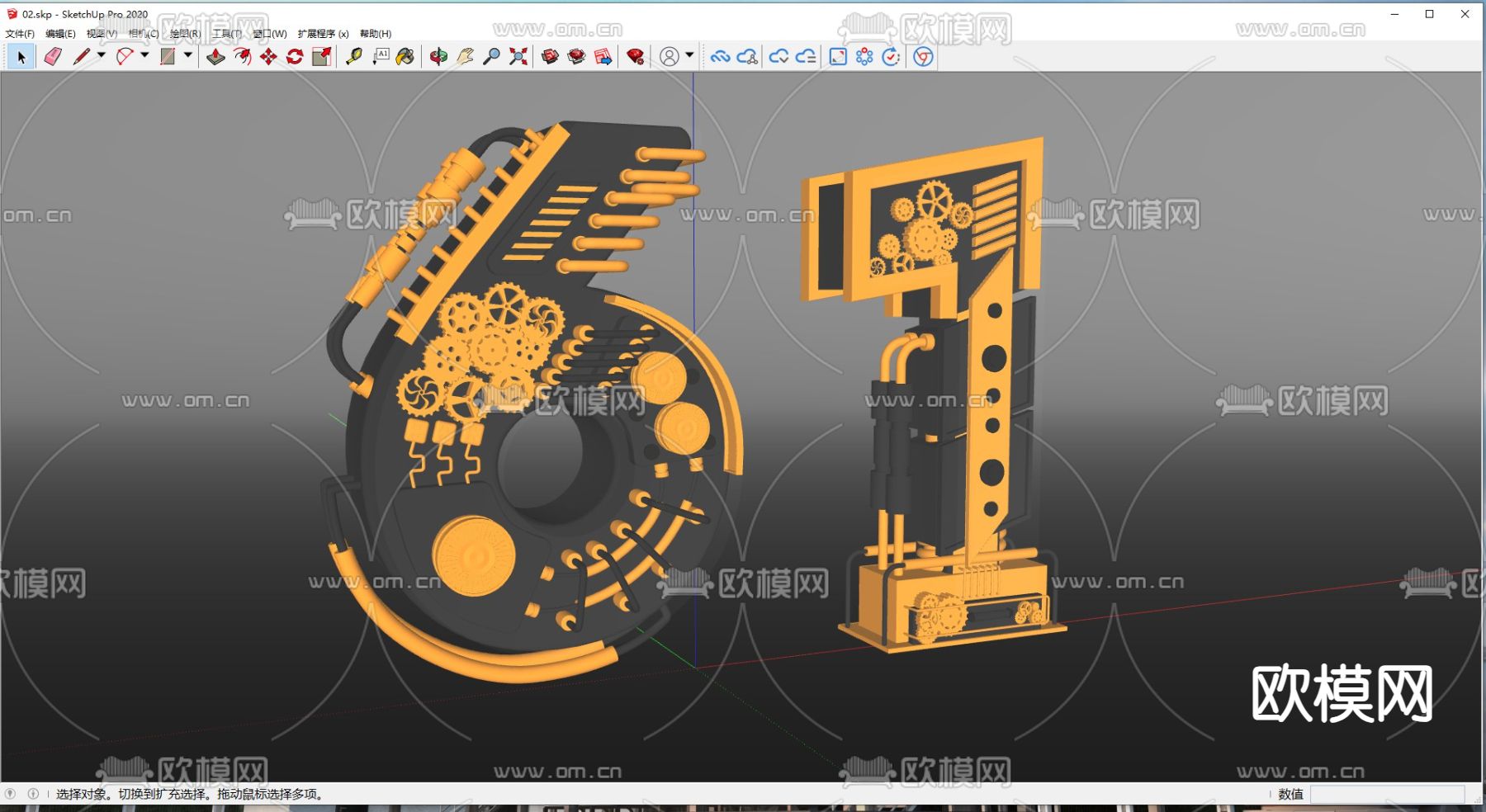Viewport: 1486px width, 812px height.
Task: Activate the Push/Pull tool
Action: tap(215, 56)
